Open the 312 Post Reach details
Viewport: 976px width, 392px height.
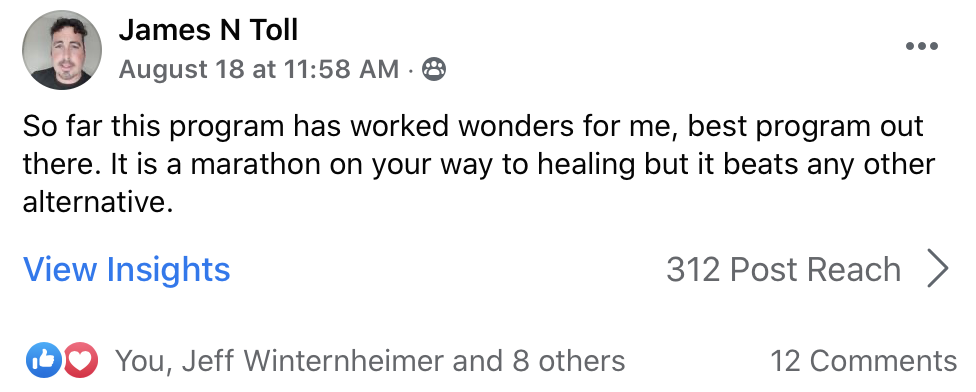808,269
